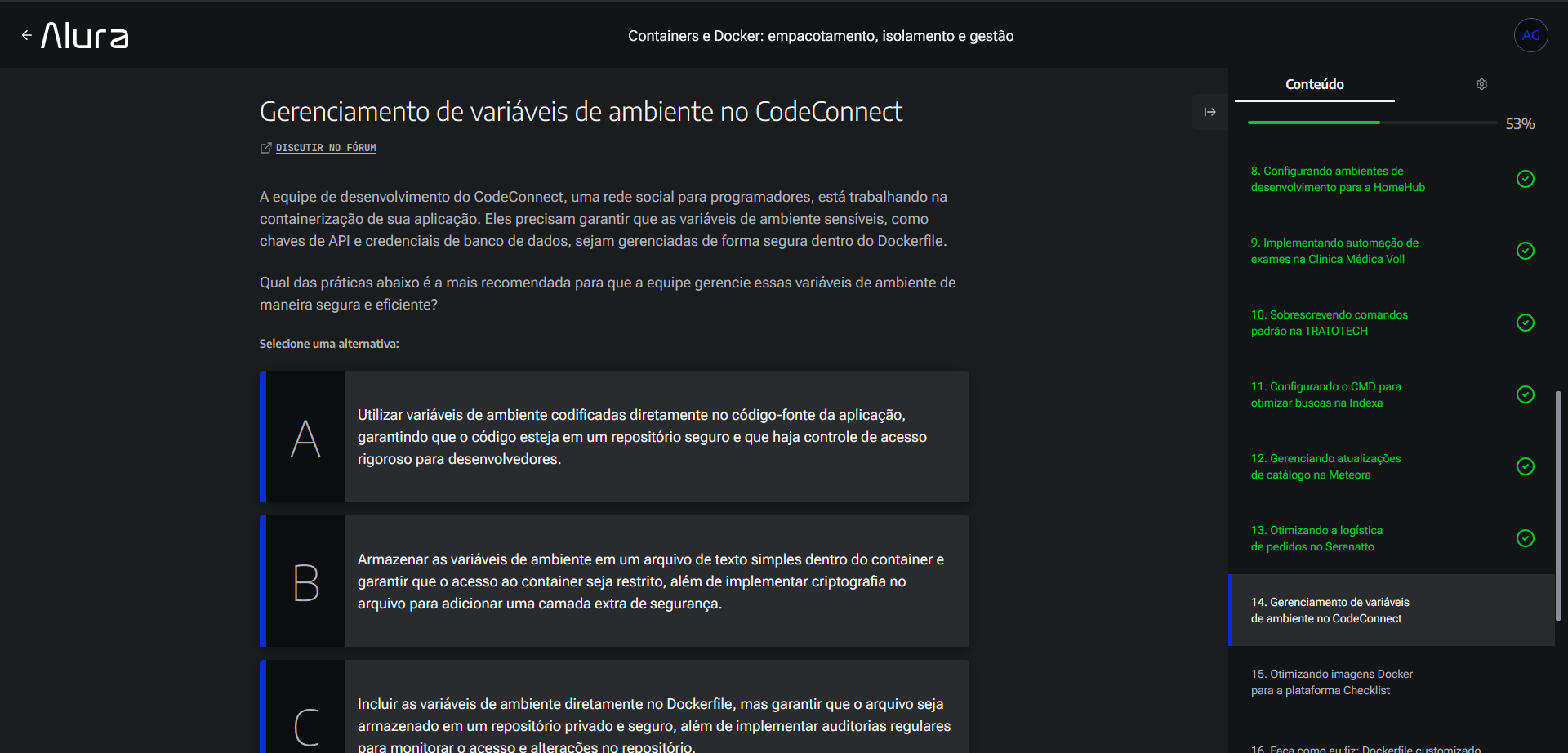1568x753 pixels.
Task: Open lesson 12 Gerenciando atualizações Meteora
Action: pos(1391,466)
